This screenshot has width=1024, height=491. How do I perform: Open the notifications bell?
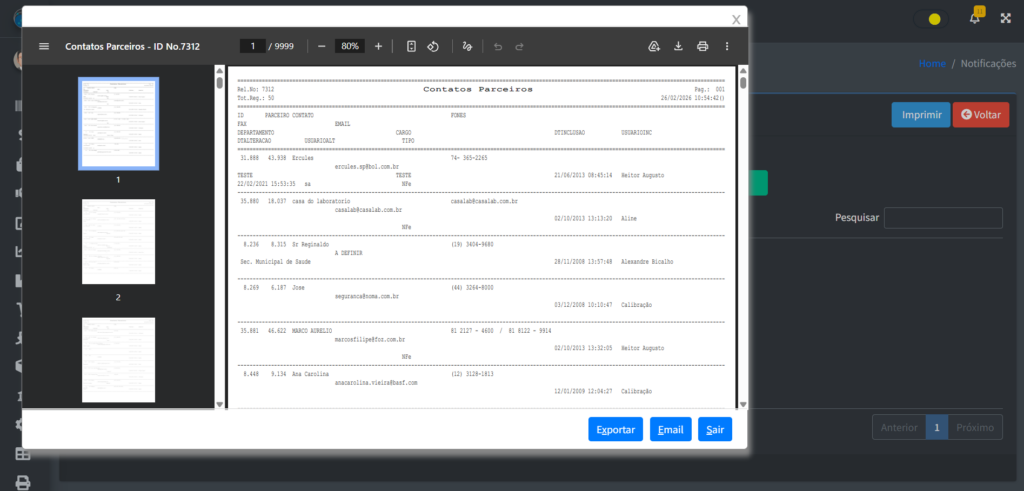click(975, 18)
